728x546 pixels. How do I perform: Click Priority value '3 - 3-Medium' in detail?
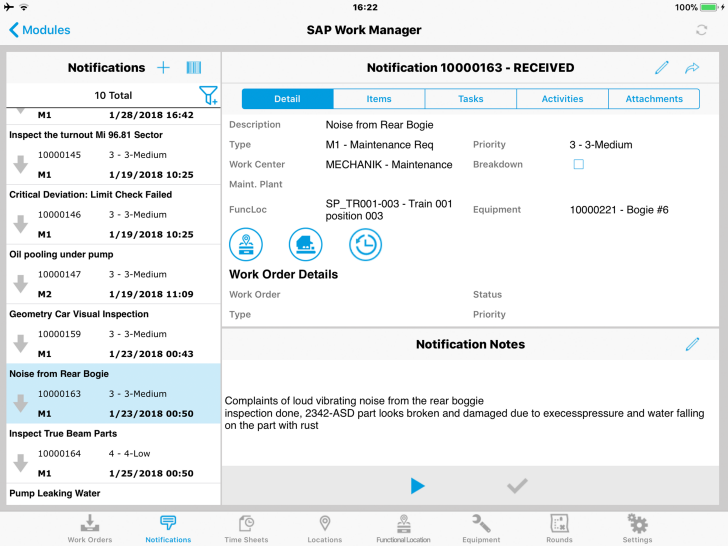point(601,145)
